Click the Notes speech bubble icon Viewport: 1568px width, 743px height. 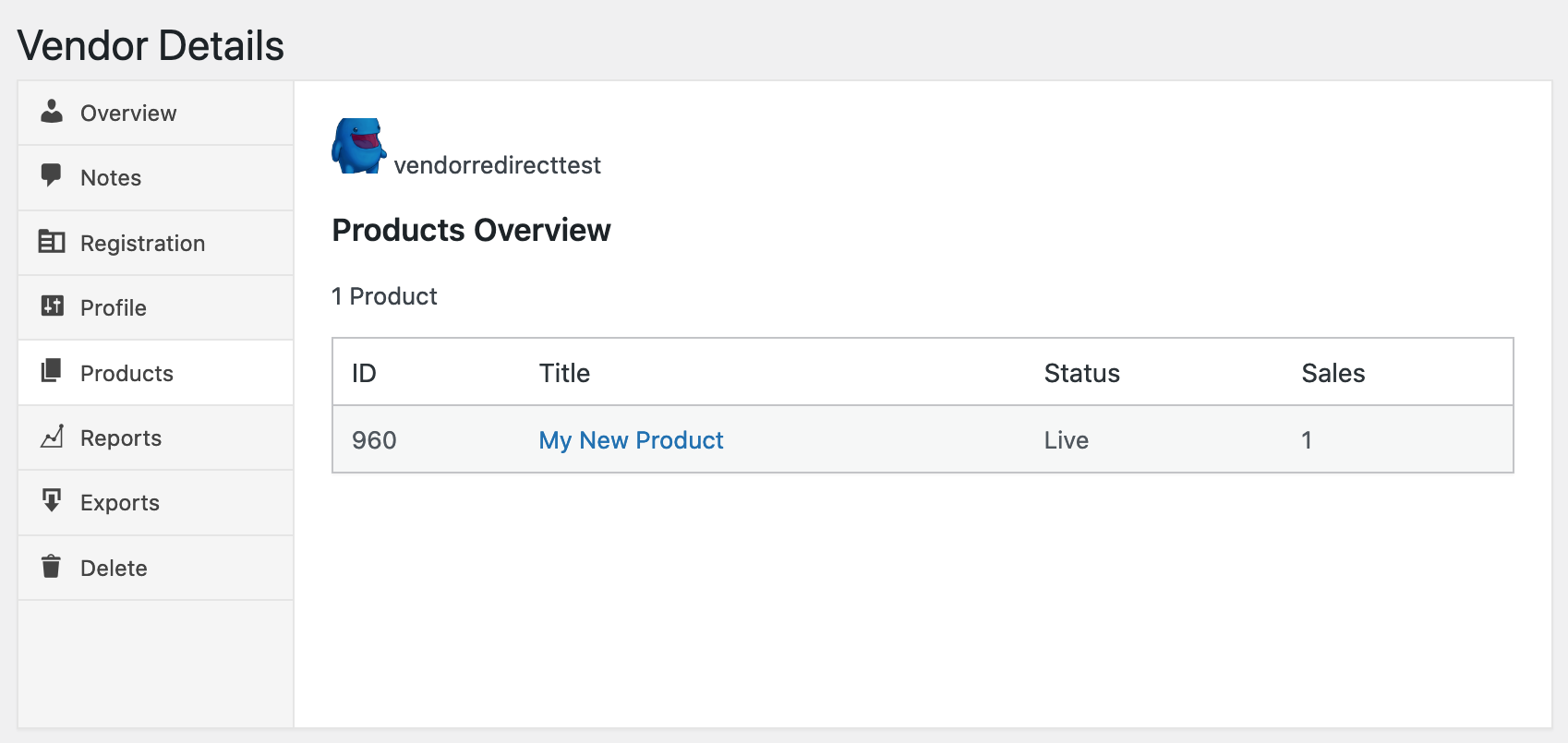pos(52,175)
